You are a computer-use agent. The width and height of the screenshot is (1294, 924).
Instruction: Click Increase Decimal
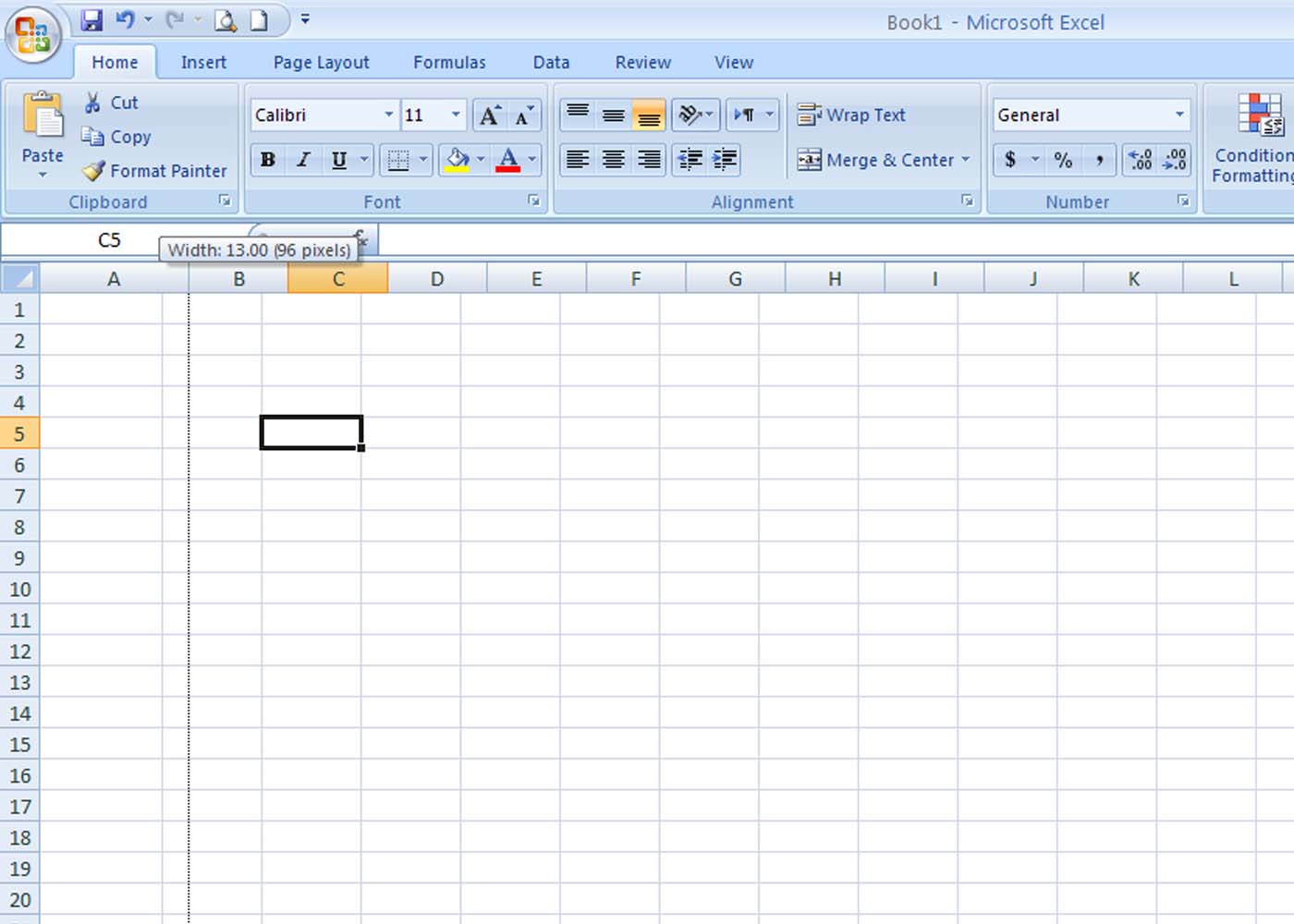[x=1138, y=160]
